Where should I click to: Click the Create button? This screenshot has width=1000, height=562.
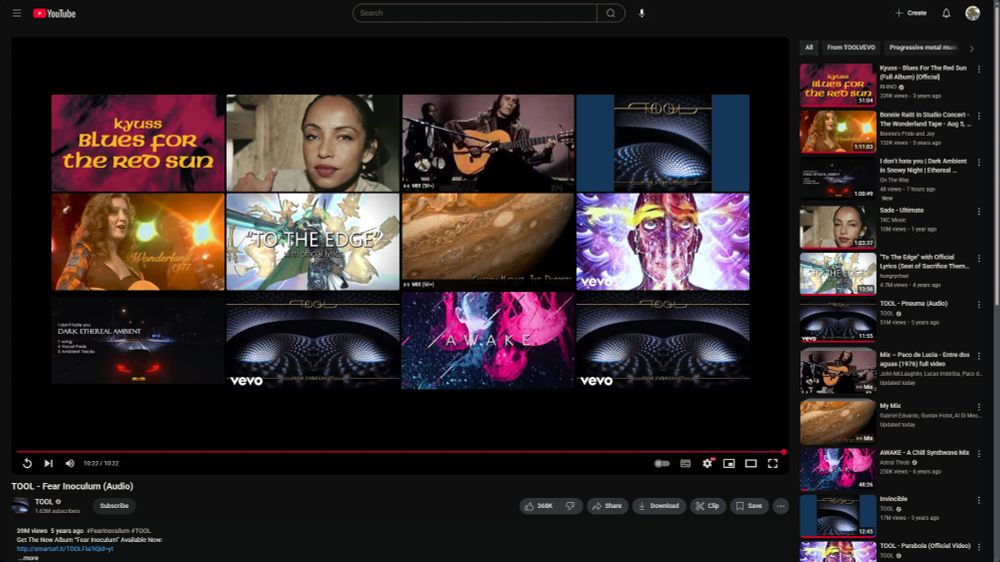[x=911, y=13]
